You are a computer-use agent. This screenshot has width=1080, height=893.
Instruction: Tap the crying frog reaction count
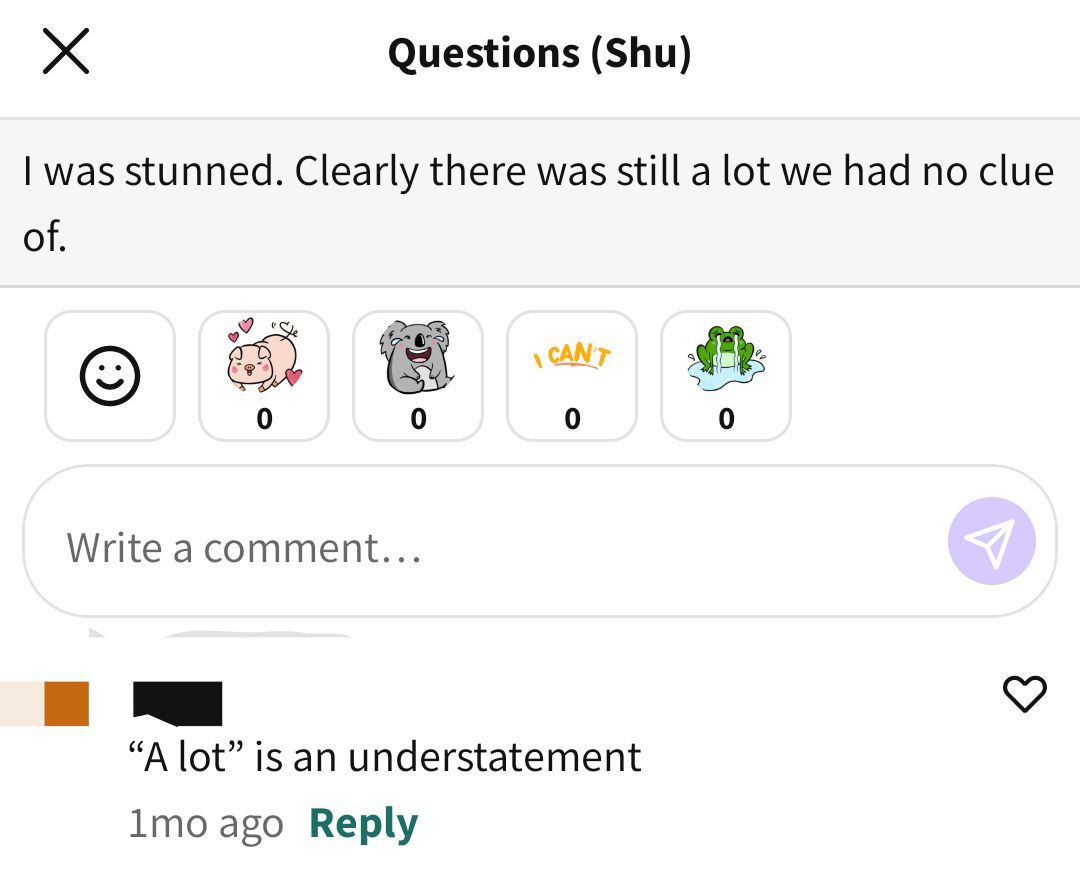click(727, 419)
